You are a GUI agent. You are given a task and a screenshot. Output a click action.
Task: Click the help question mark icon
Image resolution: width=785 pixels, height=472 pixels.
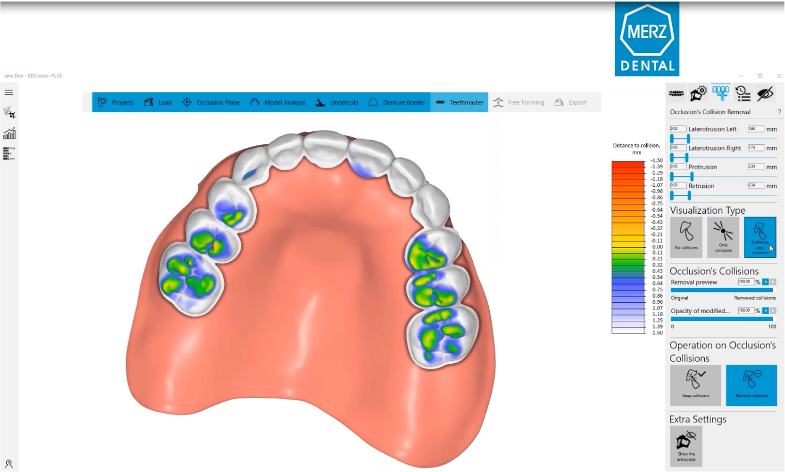[x=779, y=112]
